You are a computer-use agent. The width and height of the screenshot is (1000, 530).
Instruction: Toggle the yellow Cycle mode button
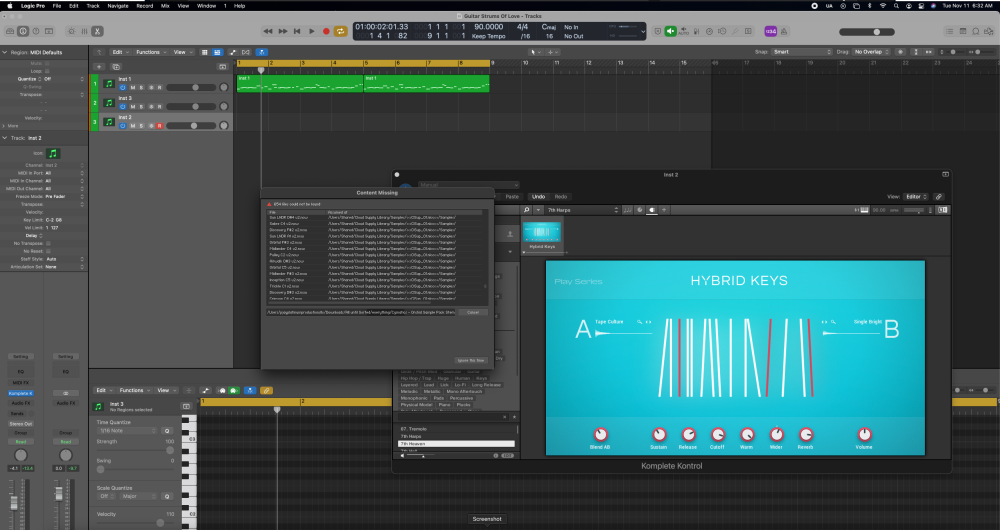(x=341, y=31)
